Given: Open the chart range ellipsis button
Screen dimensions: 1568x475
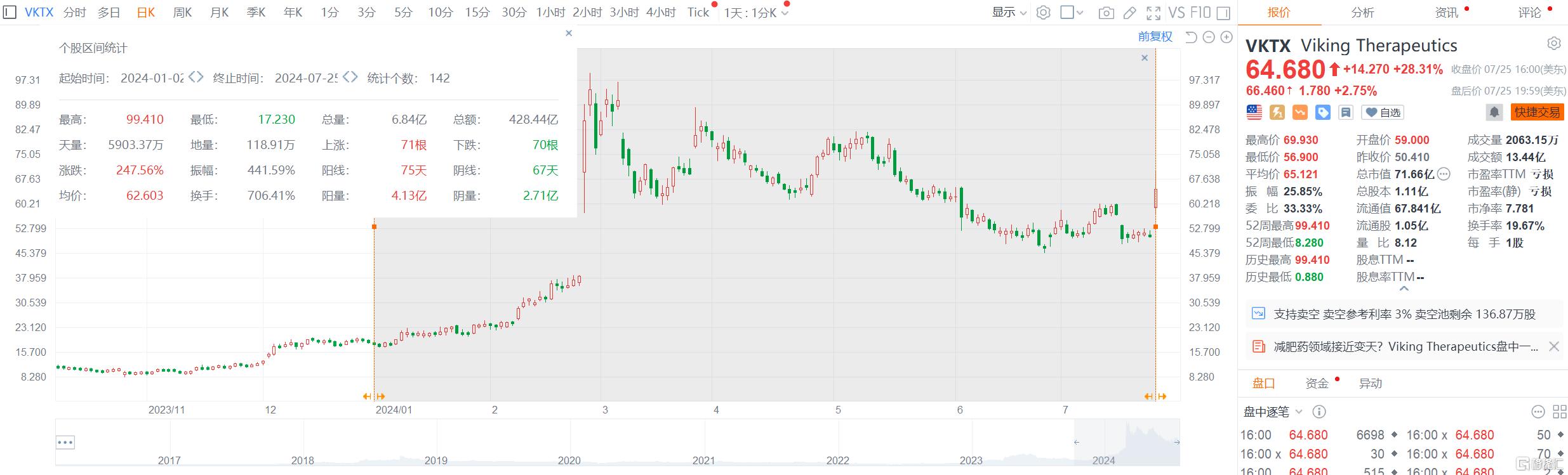Looking at the screenshot, I should click(65, 442).
